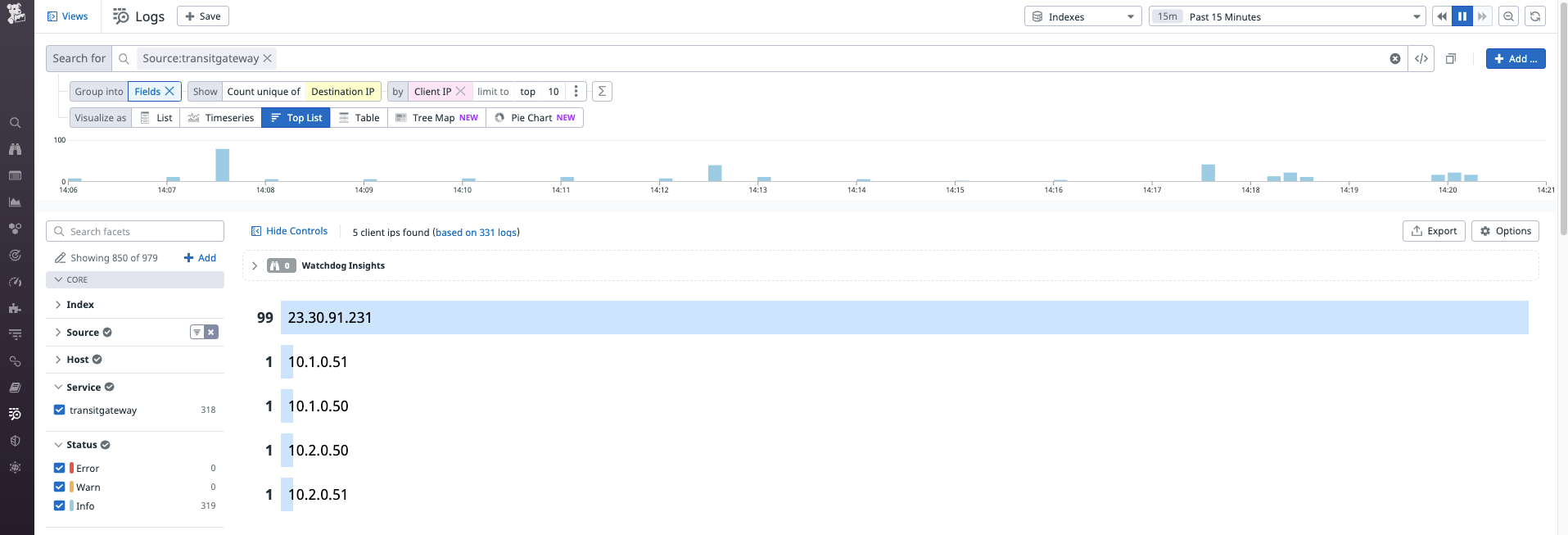
Task: Open the Indexes dropdown
Action: [1082, 16]
